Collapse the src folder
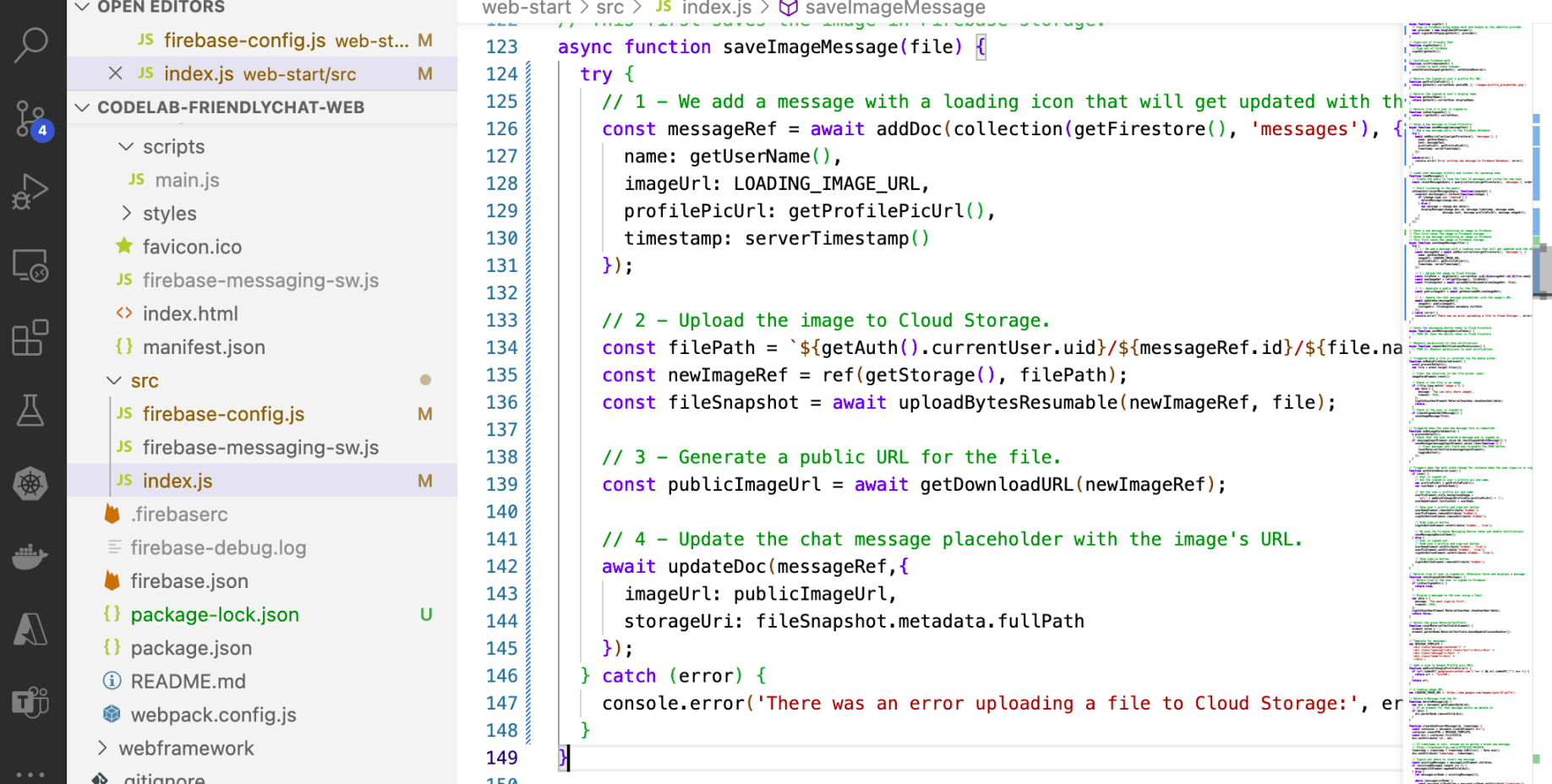The width and height of the screenshot is (1552, 784). (114, 380)
